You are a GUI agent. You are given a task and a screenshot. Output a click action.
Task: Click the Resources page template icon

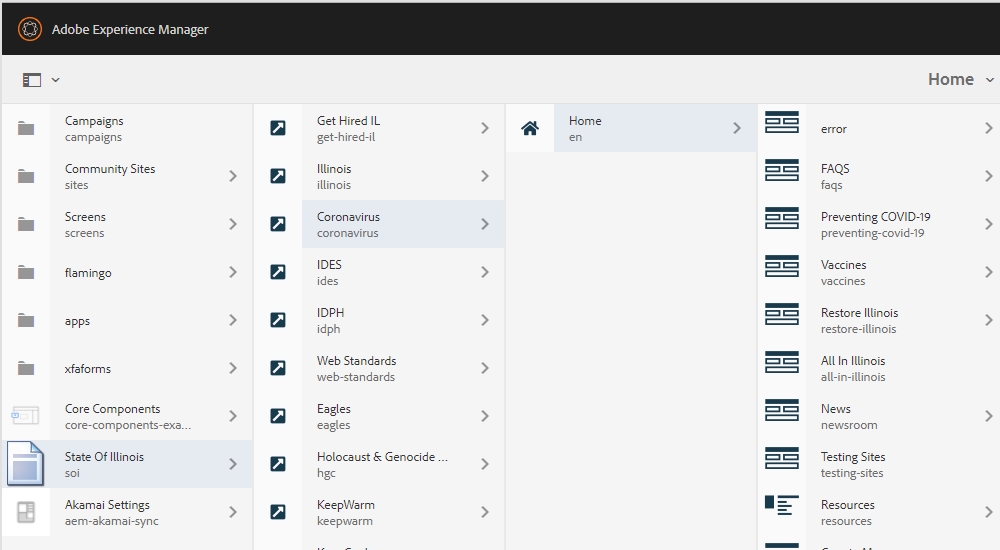coord(781,506)
